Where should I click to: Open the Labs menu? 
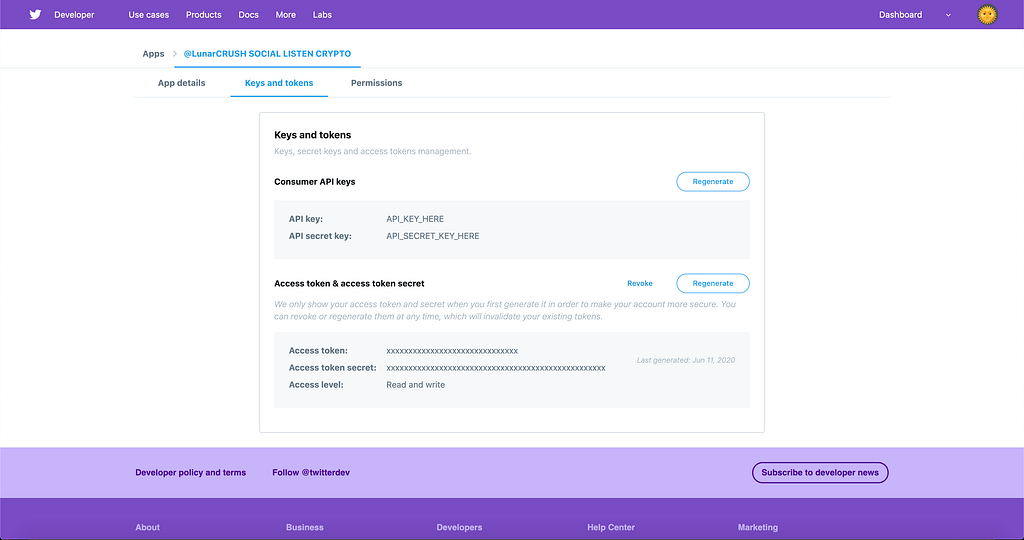pyautogui.click(x=322, y=14)
